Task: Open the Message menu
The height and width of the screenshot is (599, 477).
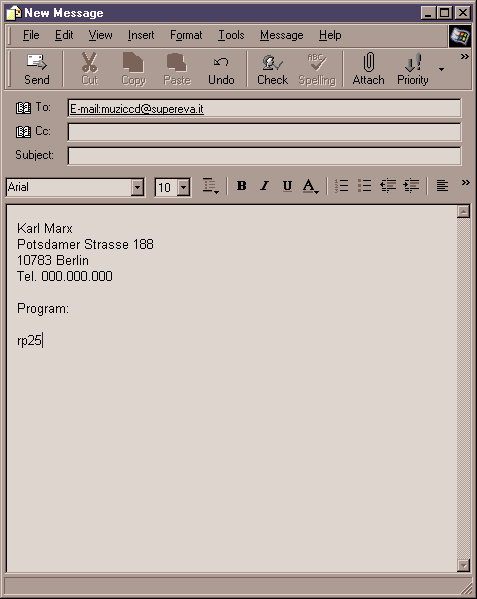Action: click(x=281, y=35)
